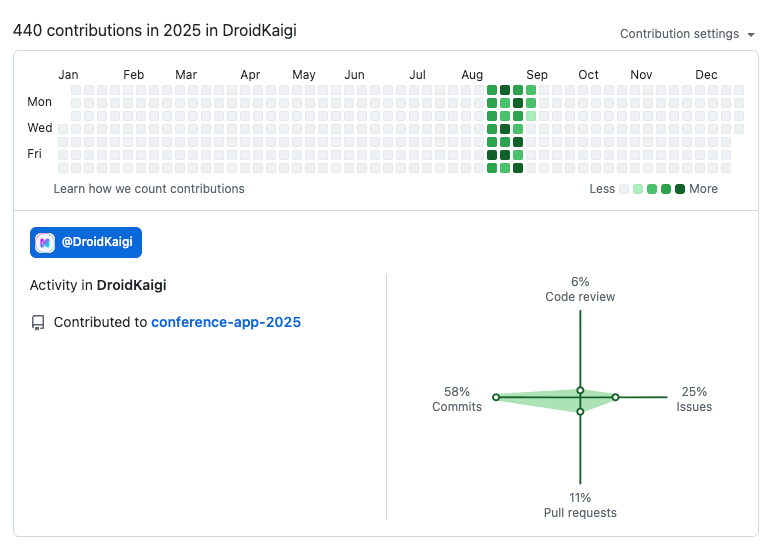Click the pale green legend swatch
This screenshot has height=556, width=780.
[x=638, y=189]
